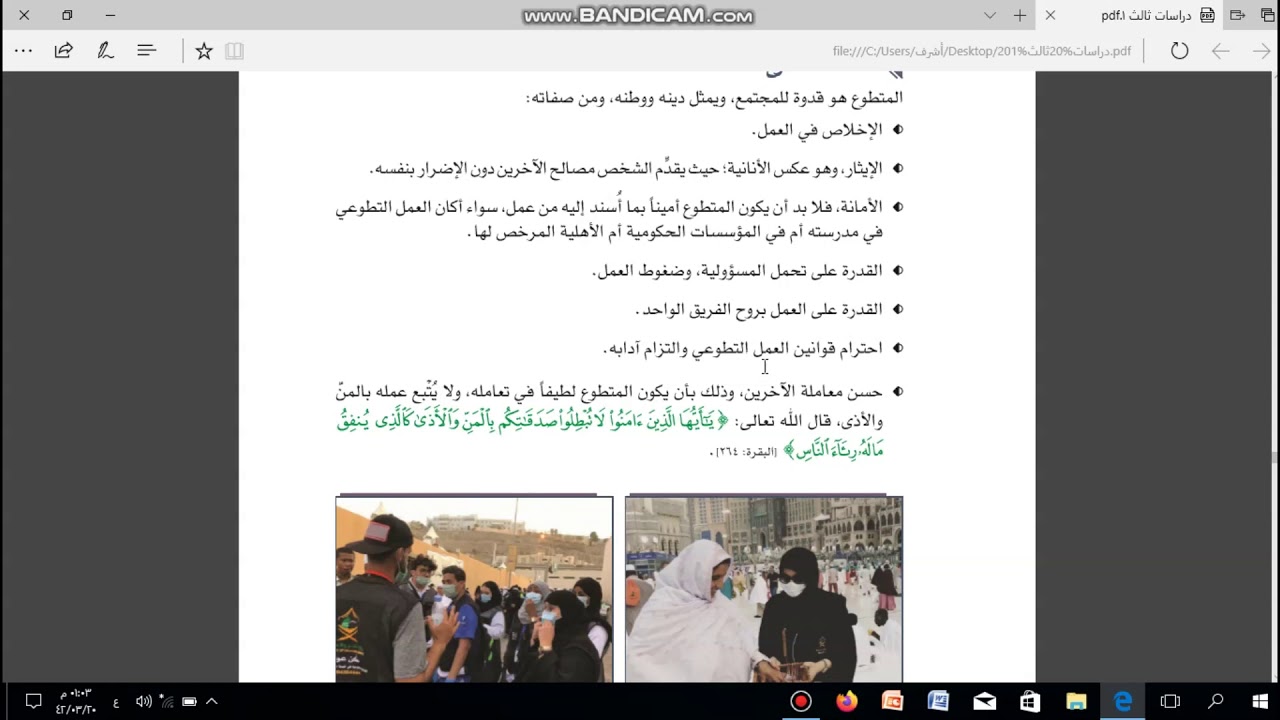Open Task View on taskbar
Image resolution: width=1280 pixels, height=720 pixels.
1170,701
